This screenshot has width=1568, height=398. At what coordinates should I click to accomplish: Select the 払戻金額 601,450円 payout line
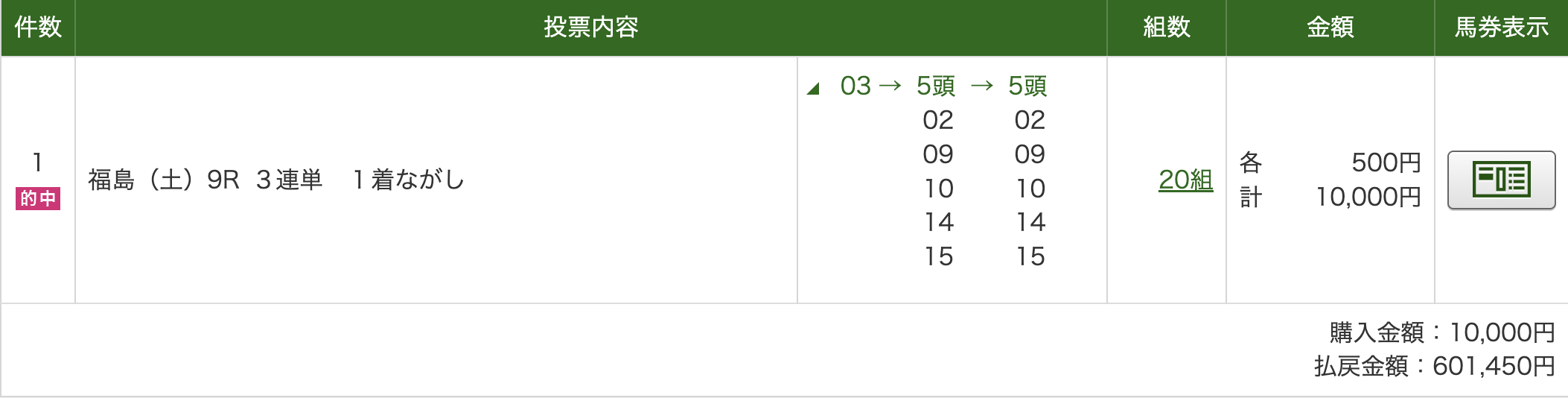tap(1434, 366)
